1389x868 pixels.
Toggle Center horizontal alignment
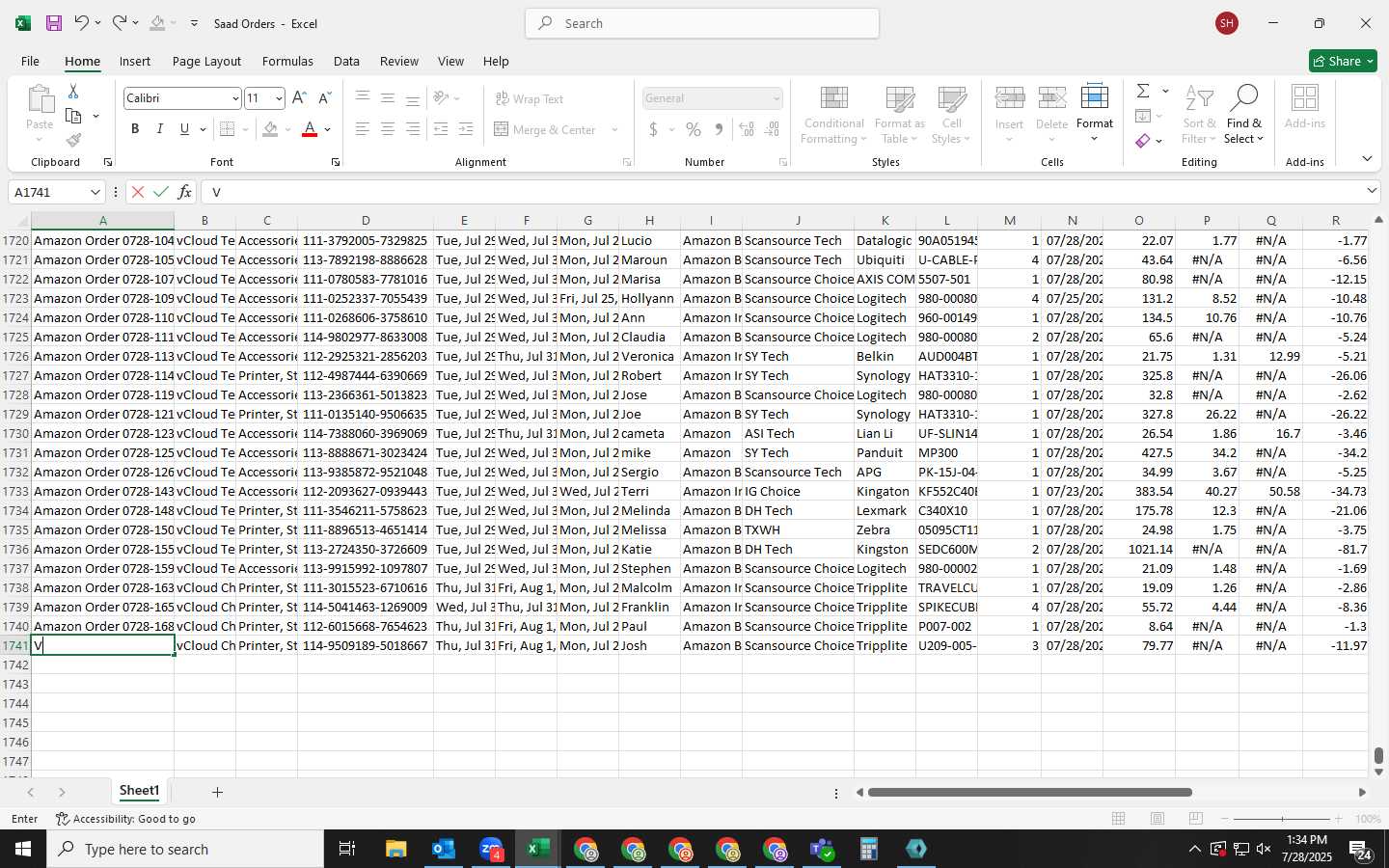(388, 129)
